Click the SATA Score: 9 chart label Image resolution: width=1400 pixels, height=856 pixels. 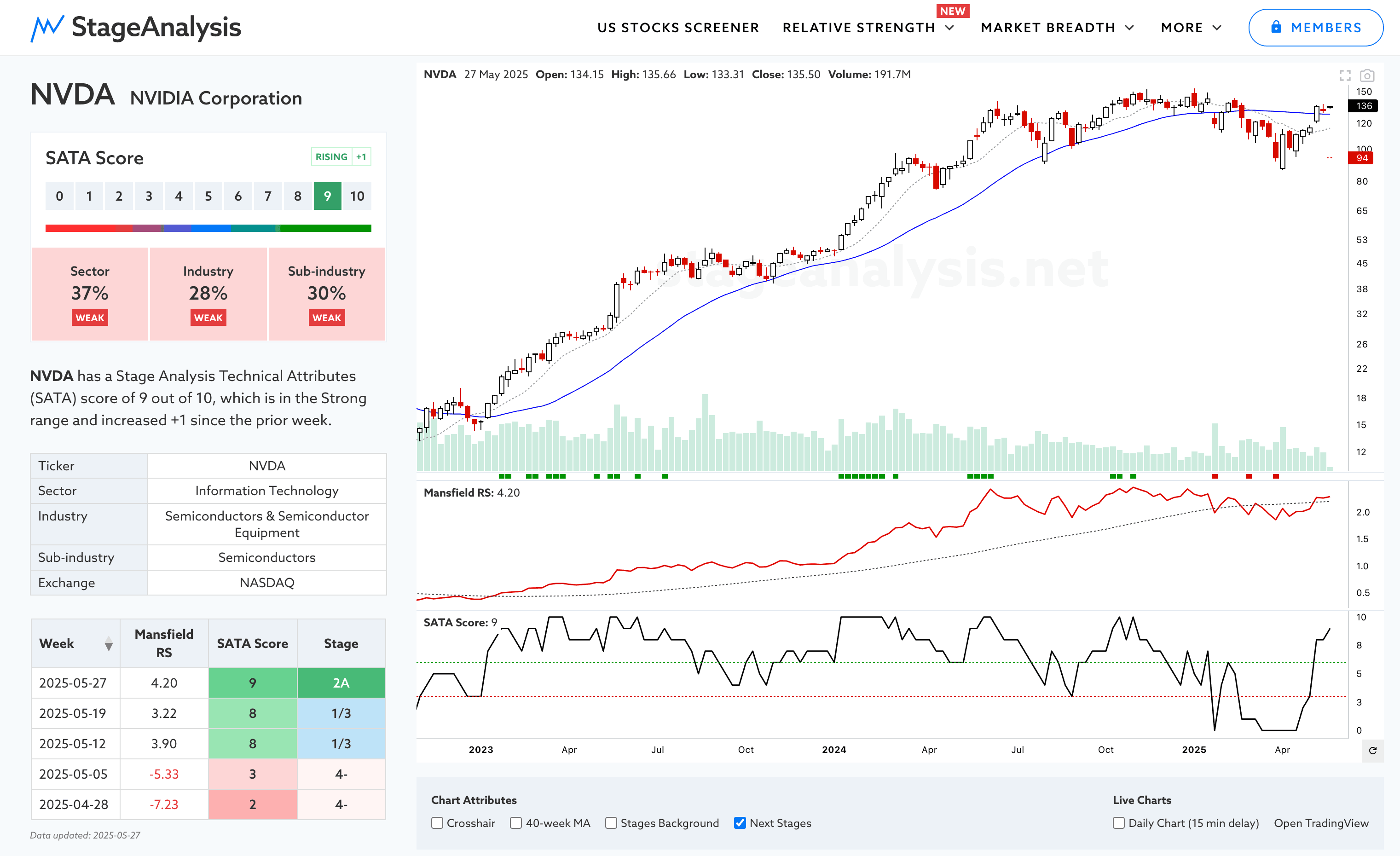(460, 623)
